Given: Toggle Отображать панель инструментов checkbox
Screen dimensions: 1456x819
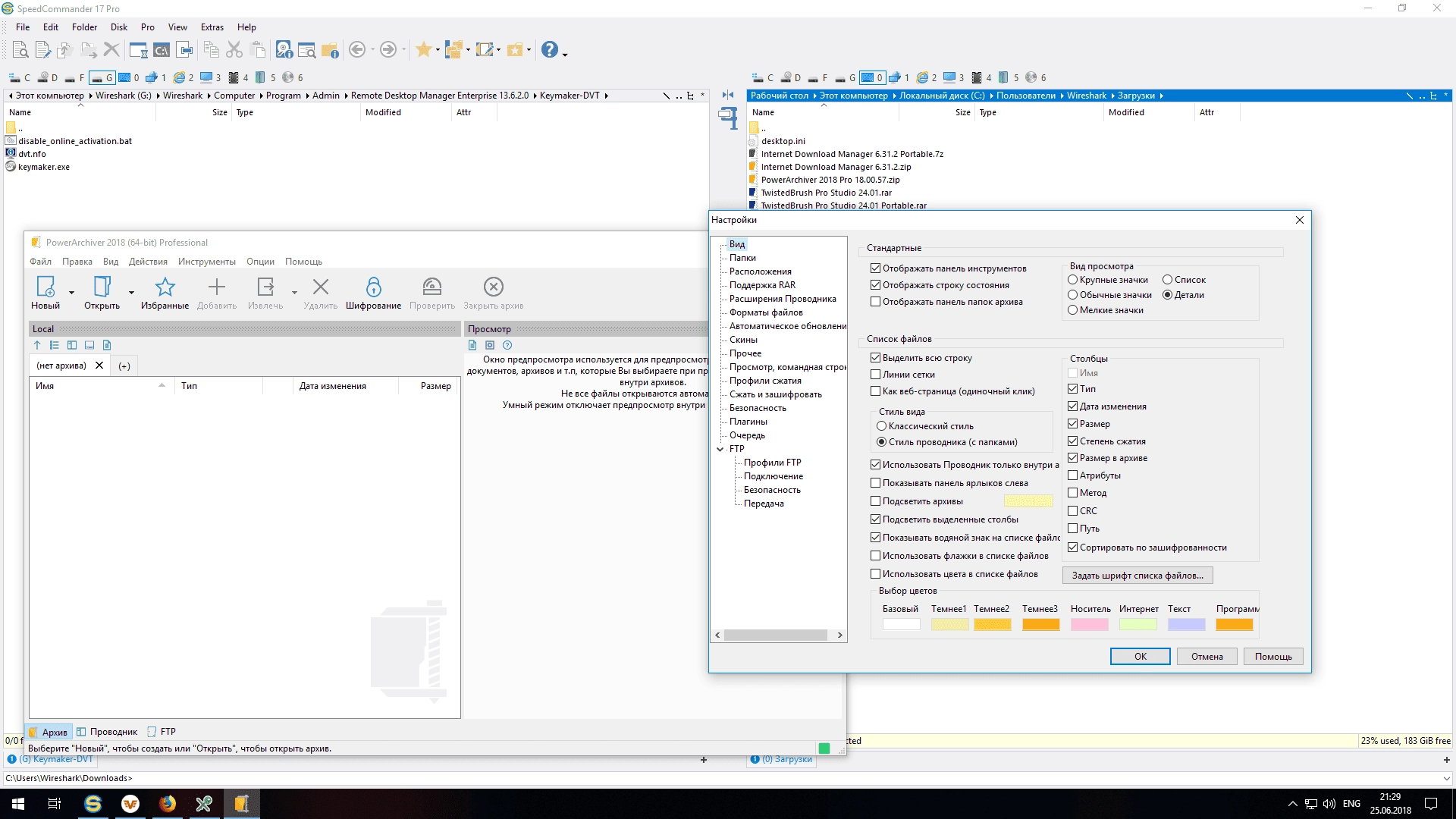Looking at the screenshot, I should pyautogui.click(x=875, y=268).
